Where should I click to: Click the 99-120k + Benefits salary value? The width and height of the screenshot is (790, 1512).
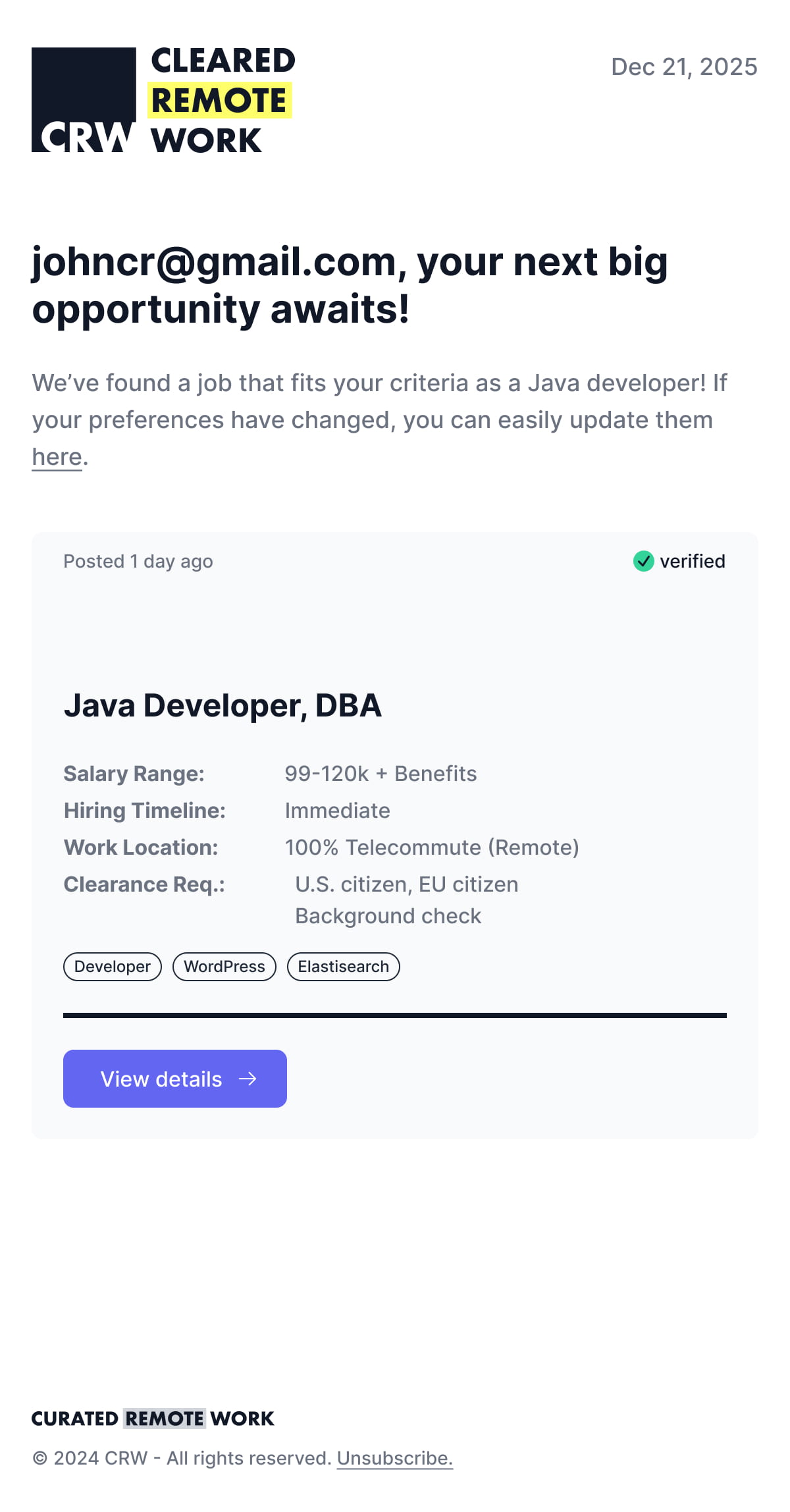coord(381,774)
